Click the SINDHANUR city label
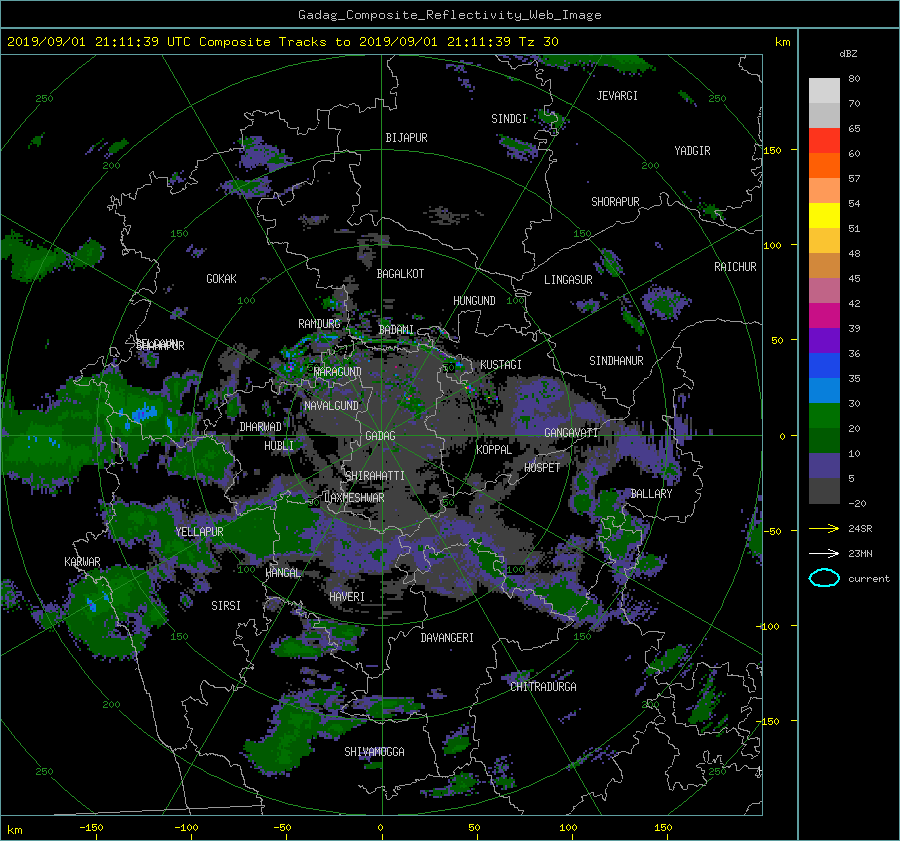900x841 pixels. tap(616, 361)
